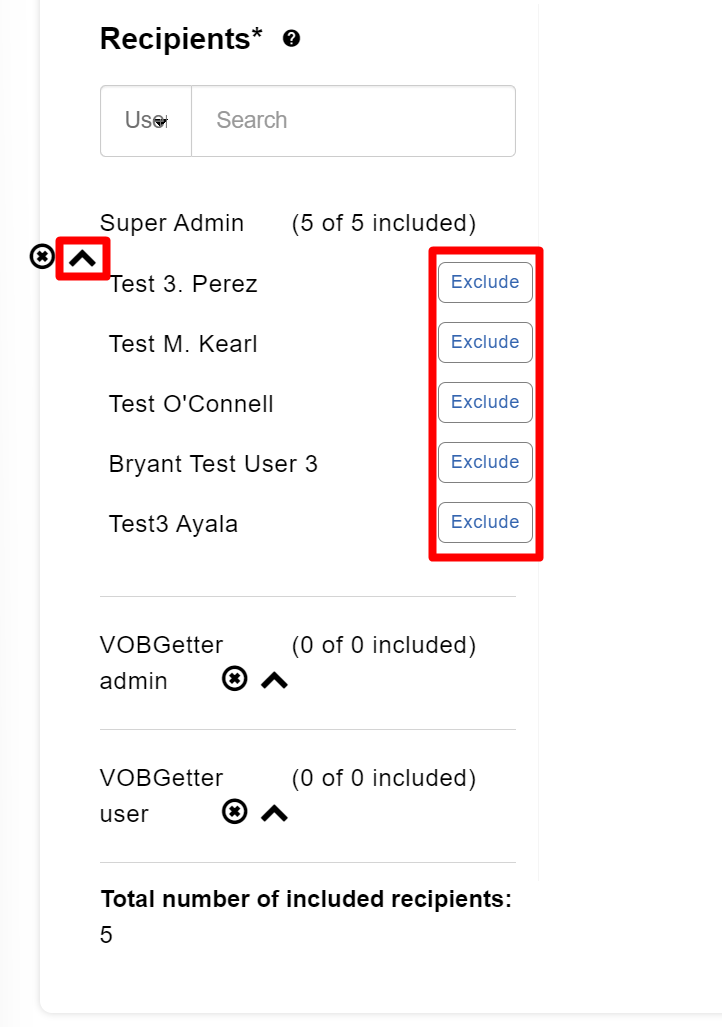Screen dimensions: 722x1027
Task: Collapse the Super Admin member list
Action: [83, 258]
